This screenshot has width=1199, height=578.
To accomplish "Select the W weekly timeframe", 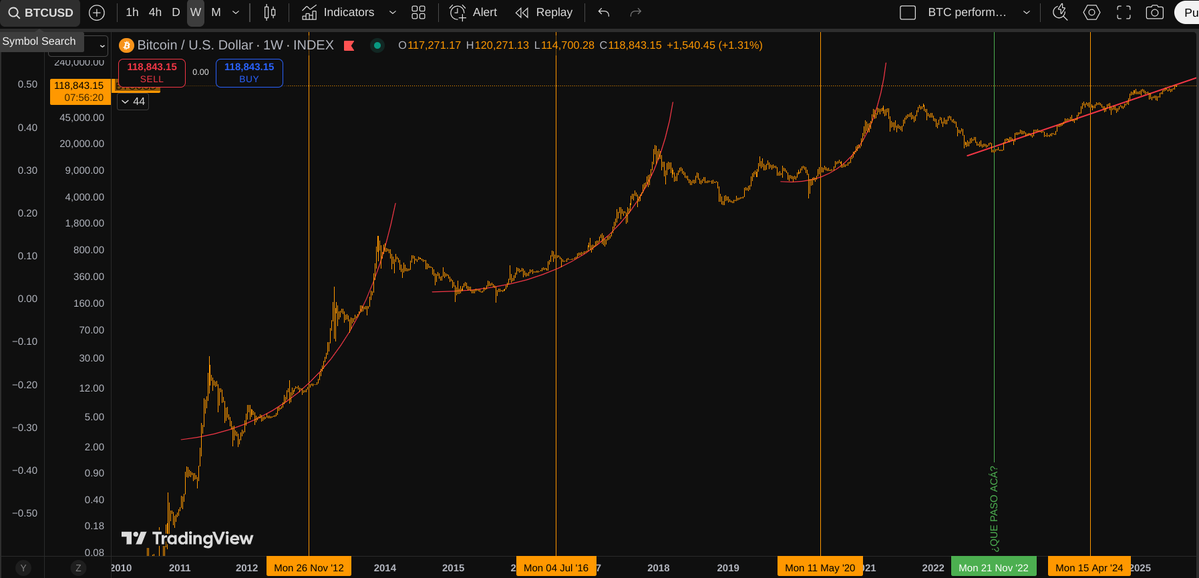I will point(196,12).
